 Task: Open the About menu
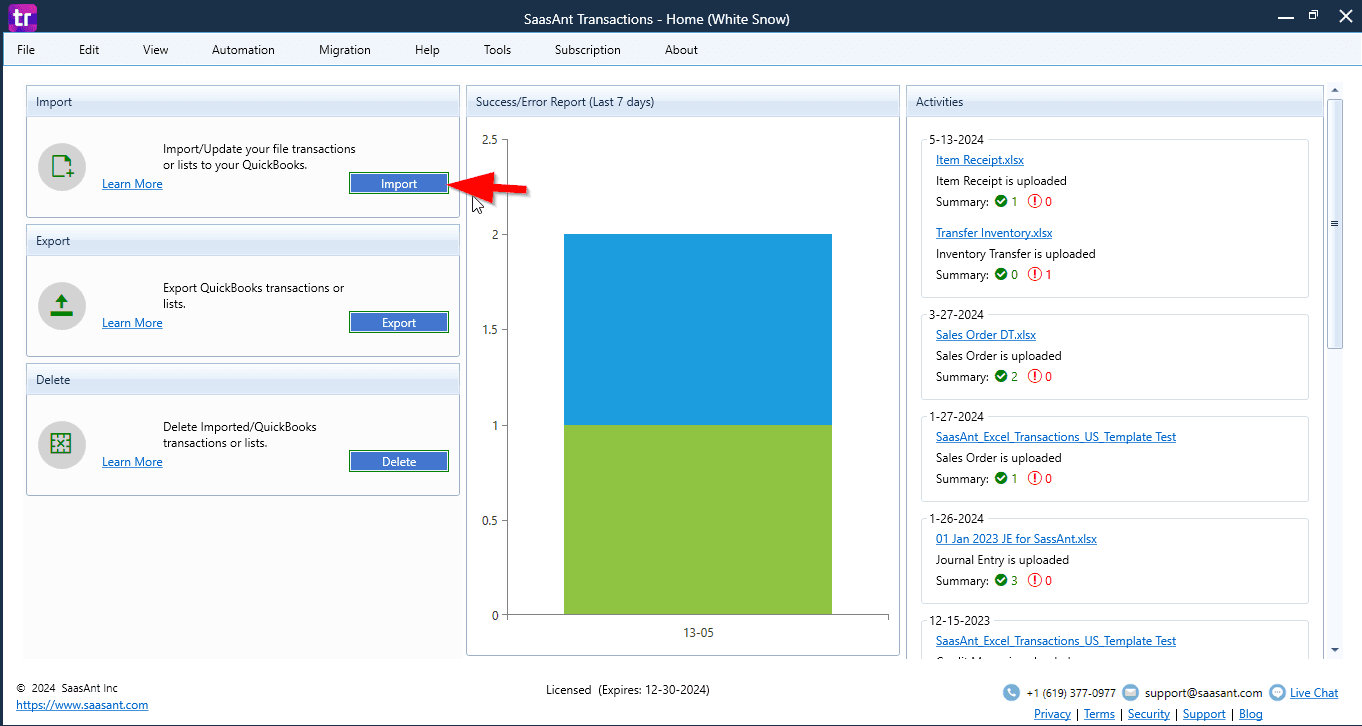click(681, 50)
